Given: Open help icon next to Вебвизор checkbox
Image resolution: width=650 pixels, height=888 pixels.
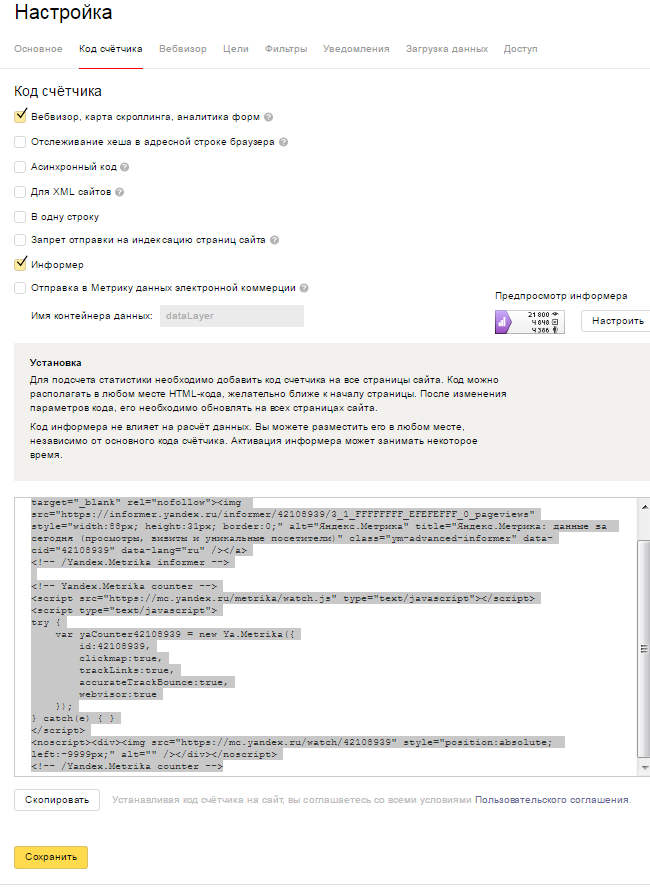Looking at the screenshot, I should [x=268, y=117].
